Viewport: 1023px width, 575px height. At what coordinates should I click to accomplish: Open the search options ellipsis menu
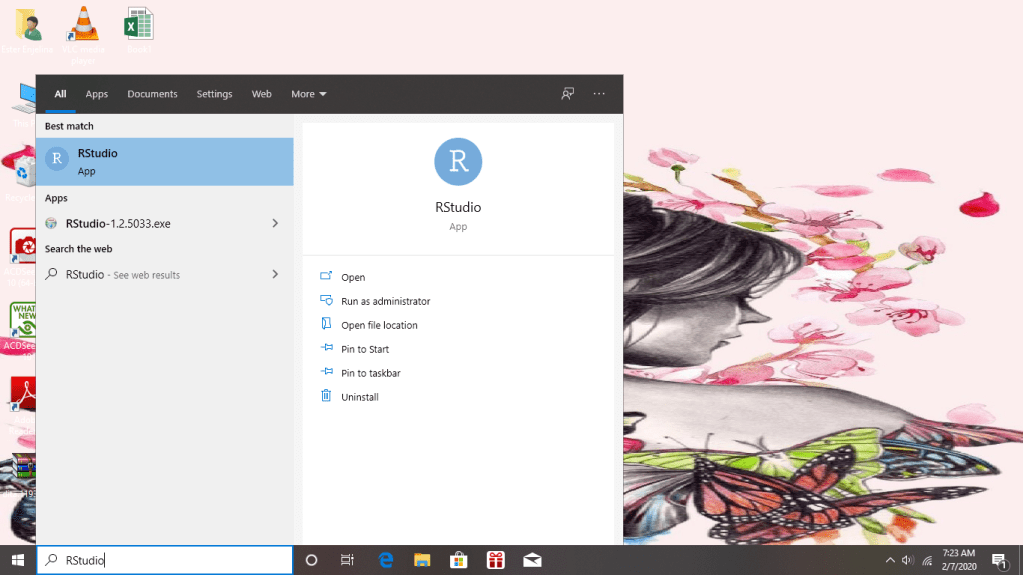(599, 94)
